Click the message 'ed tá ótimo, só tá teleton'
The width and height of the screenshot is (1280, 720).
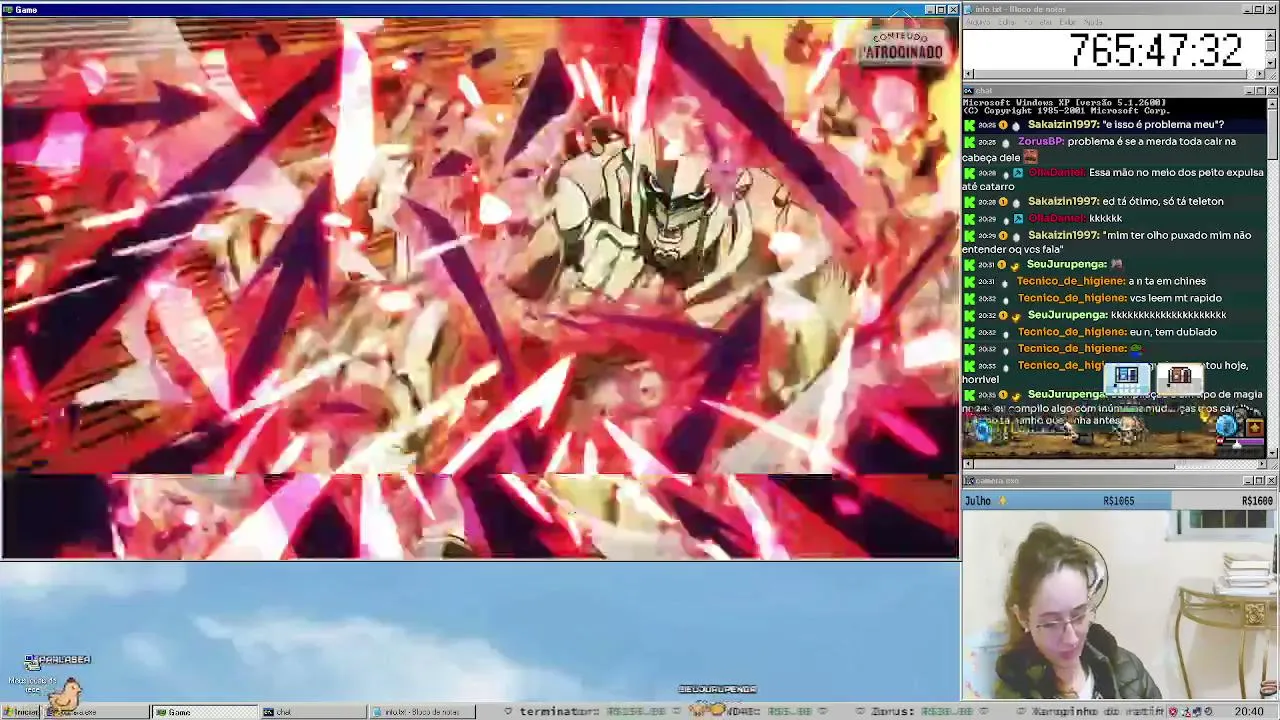[1163, 202]
